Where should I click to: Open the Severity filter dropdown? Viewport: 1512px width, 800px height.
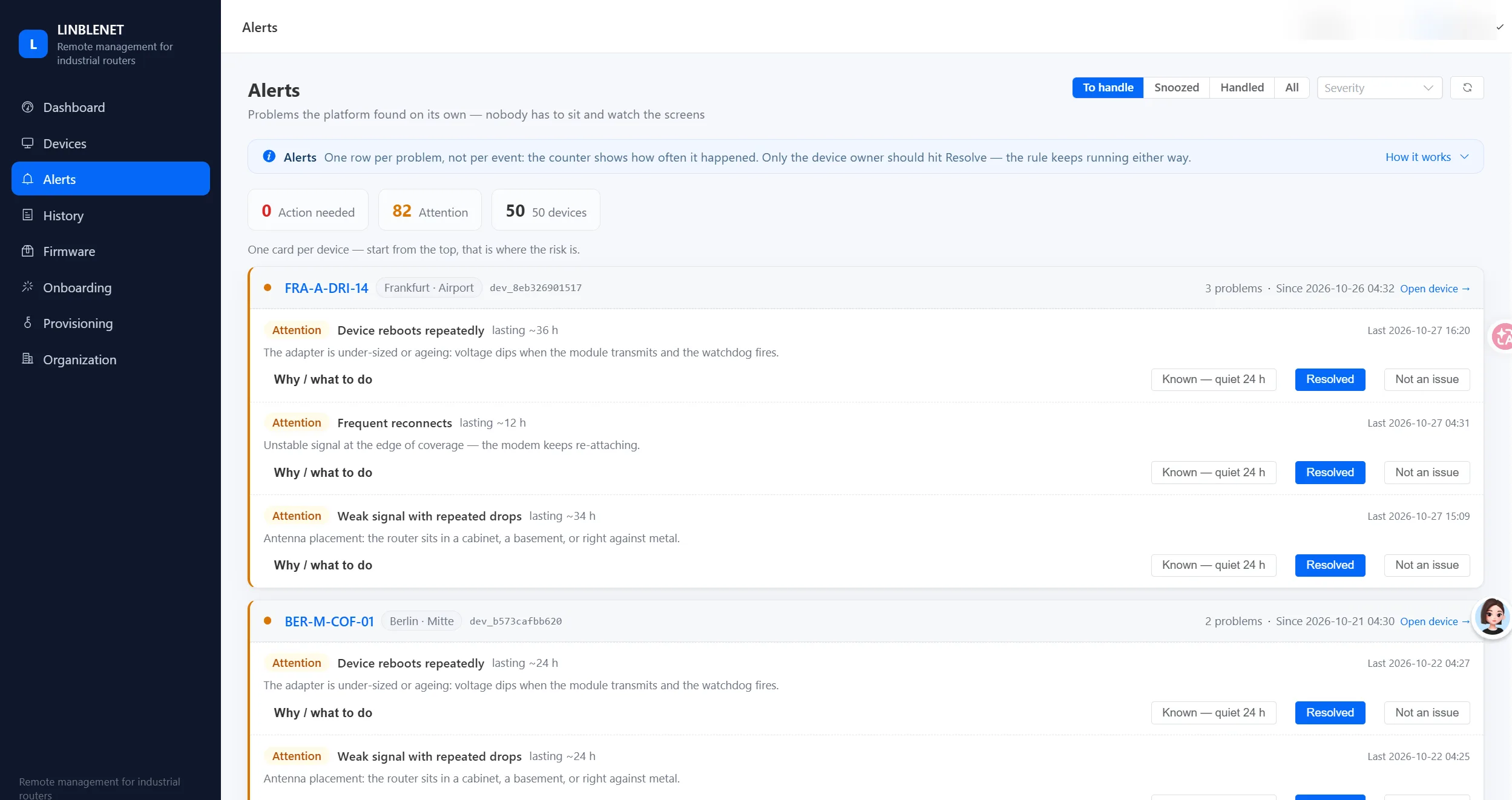coord(1379,88)
